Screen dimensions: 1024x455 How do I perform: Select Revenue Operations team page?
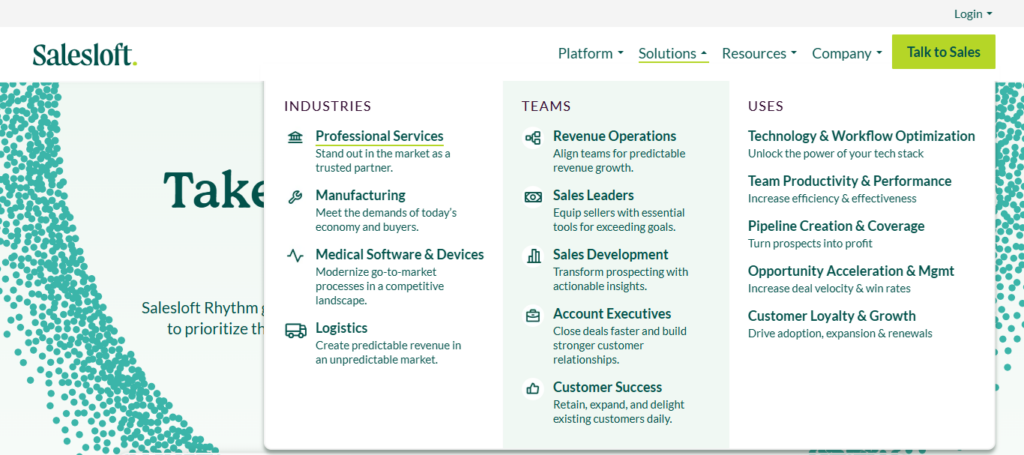point(615,136)
